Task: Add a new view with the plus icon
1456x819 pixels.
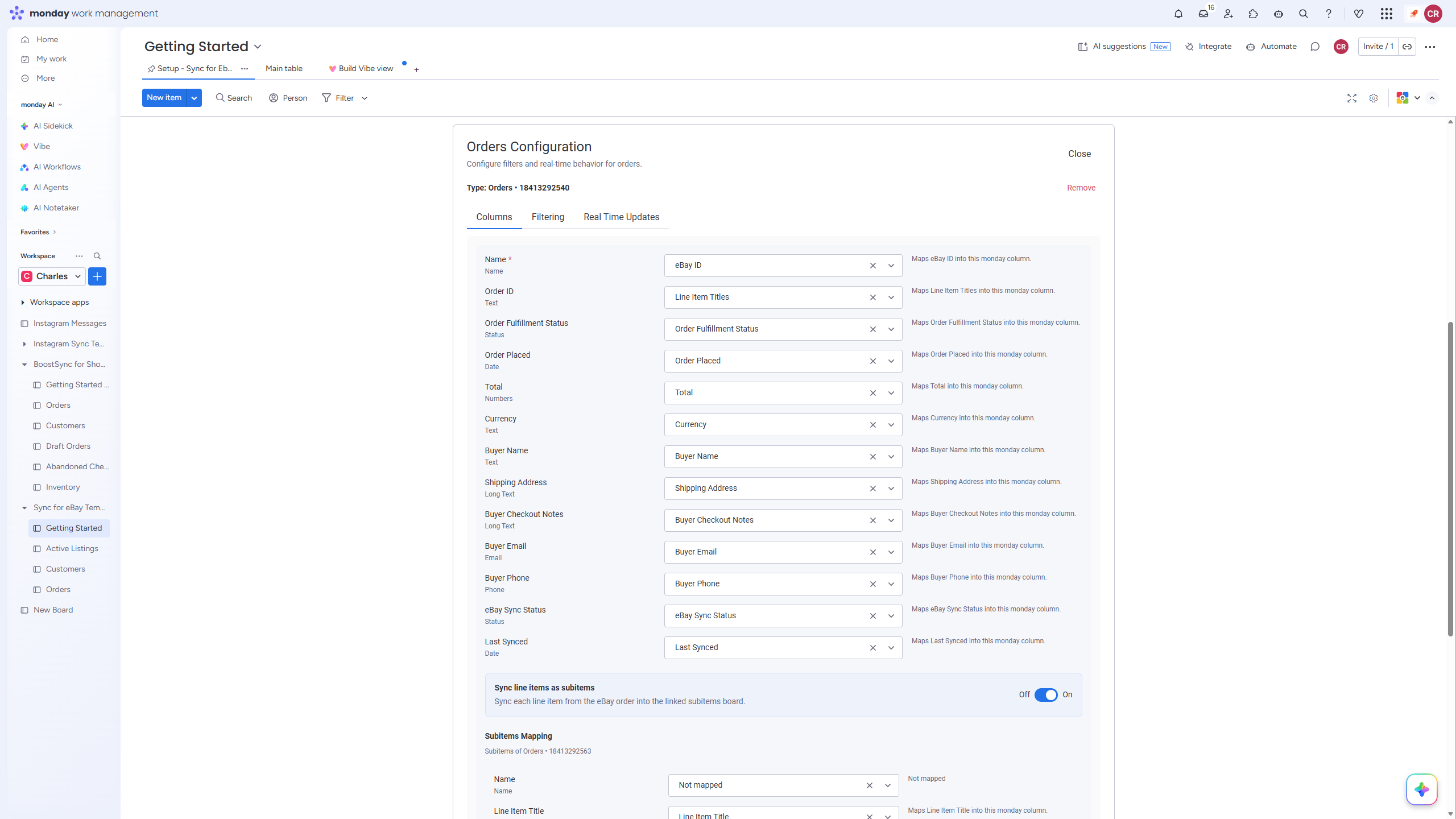Action: pyautogui.click(x=416, y=69)
